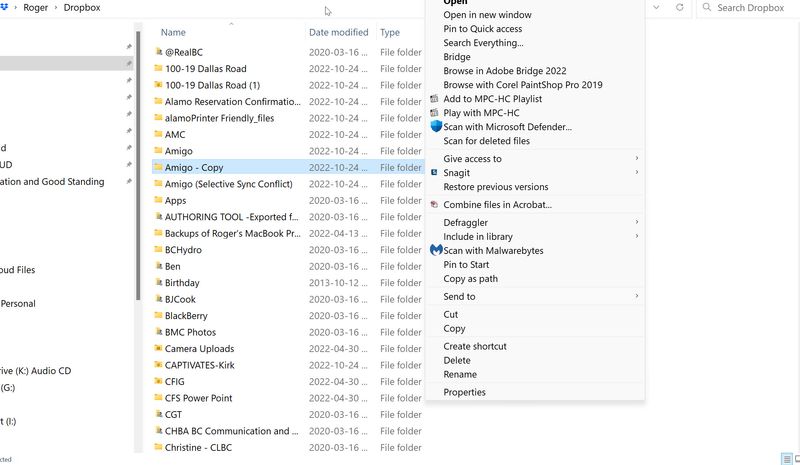The height and width of the screenshot is (465, 800).
Task: Click the Search Dropbox field
Action: tap(750, 8)
